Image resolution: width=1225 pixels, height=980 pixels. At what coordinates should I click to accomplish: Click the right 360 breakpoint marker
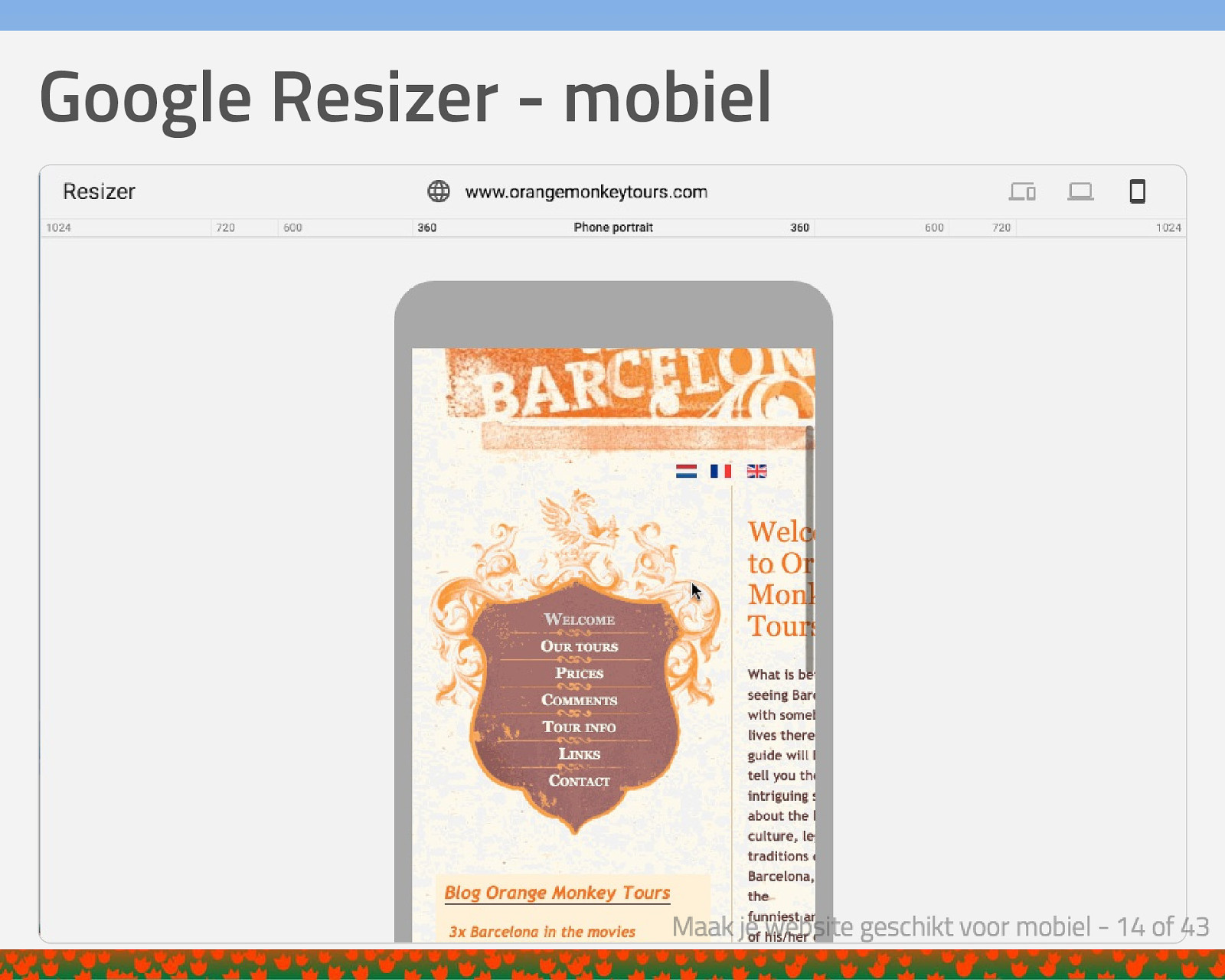click(x=800, y=227)
